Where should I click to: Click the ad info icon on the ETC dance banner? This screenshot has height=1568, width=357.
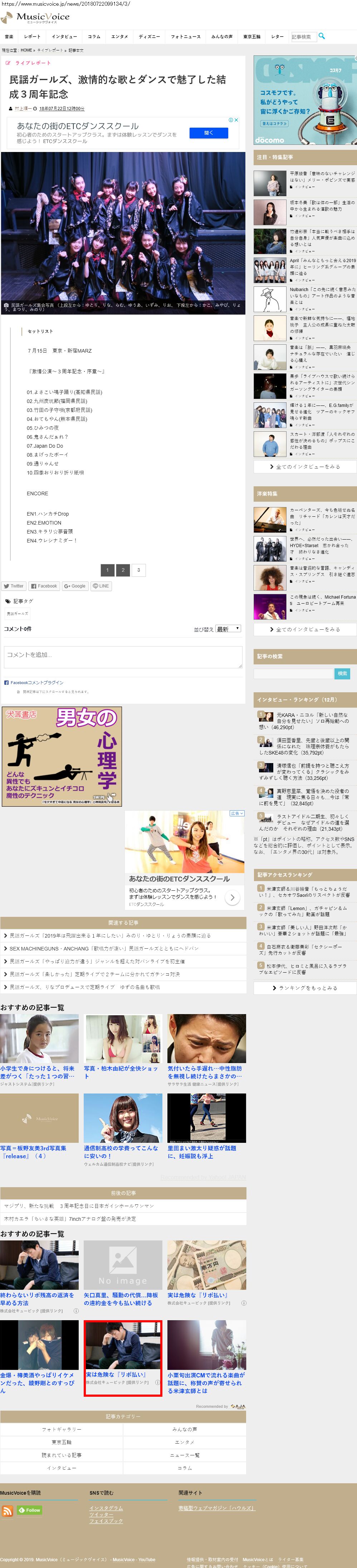point(231,120)
